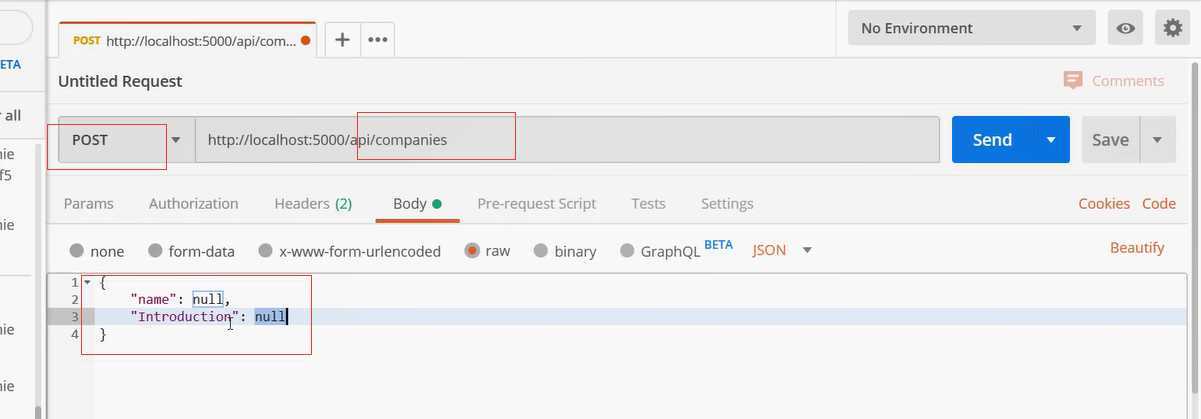Select the none body type radio

coord(77,251)
